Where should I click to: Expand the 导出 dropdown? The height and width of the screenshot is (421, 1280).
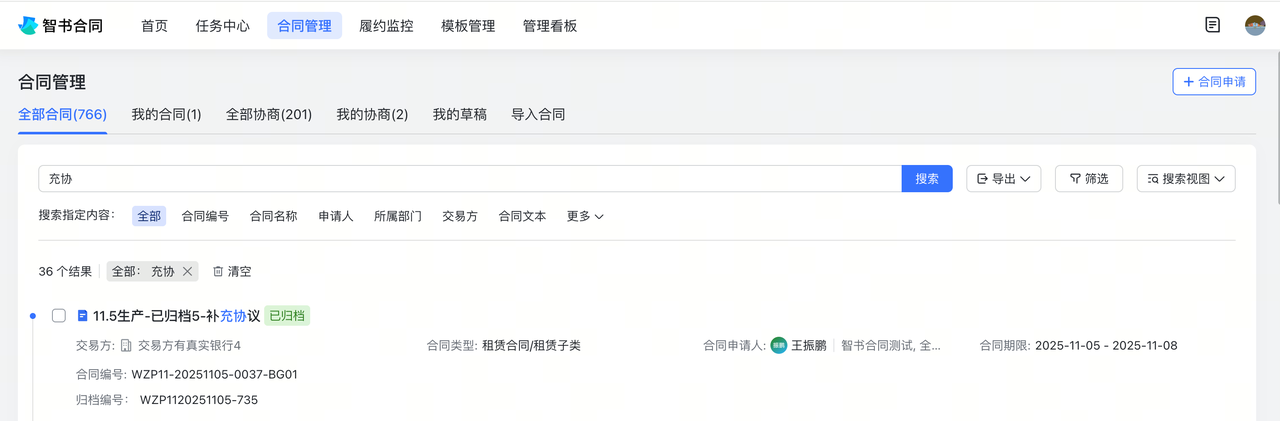click(1004, 179)
